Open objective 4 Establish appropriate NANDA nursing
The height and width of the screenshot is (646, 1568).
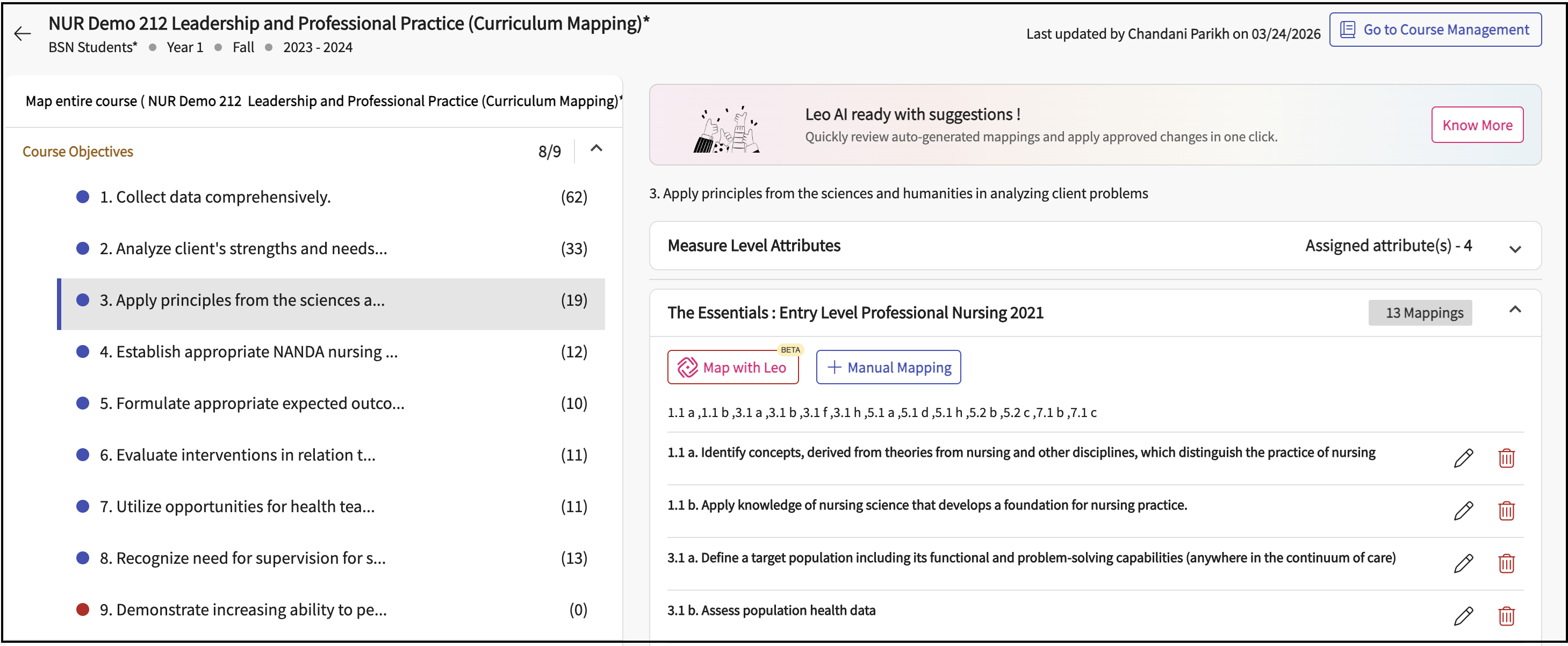248,351
